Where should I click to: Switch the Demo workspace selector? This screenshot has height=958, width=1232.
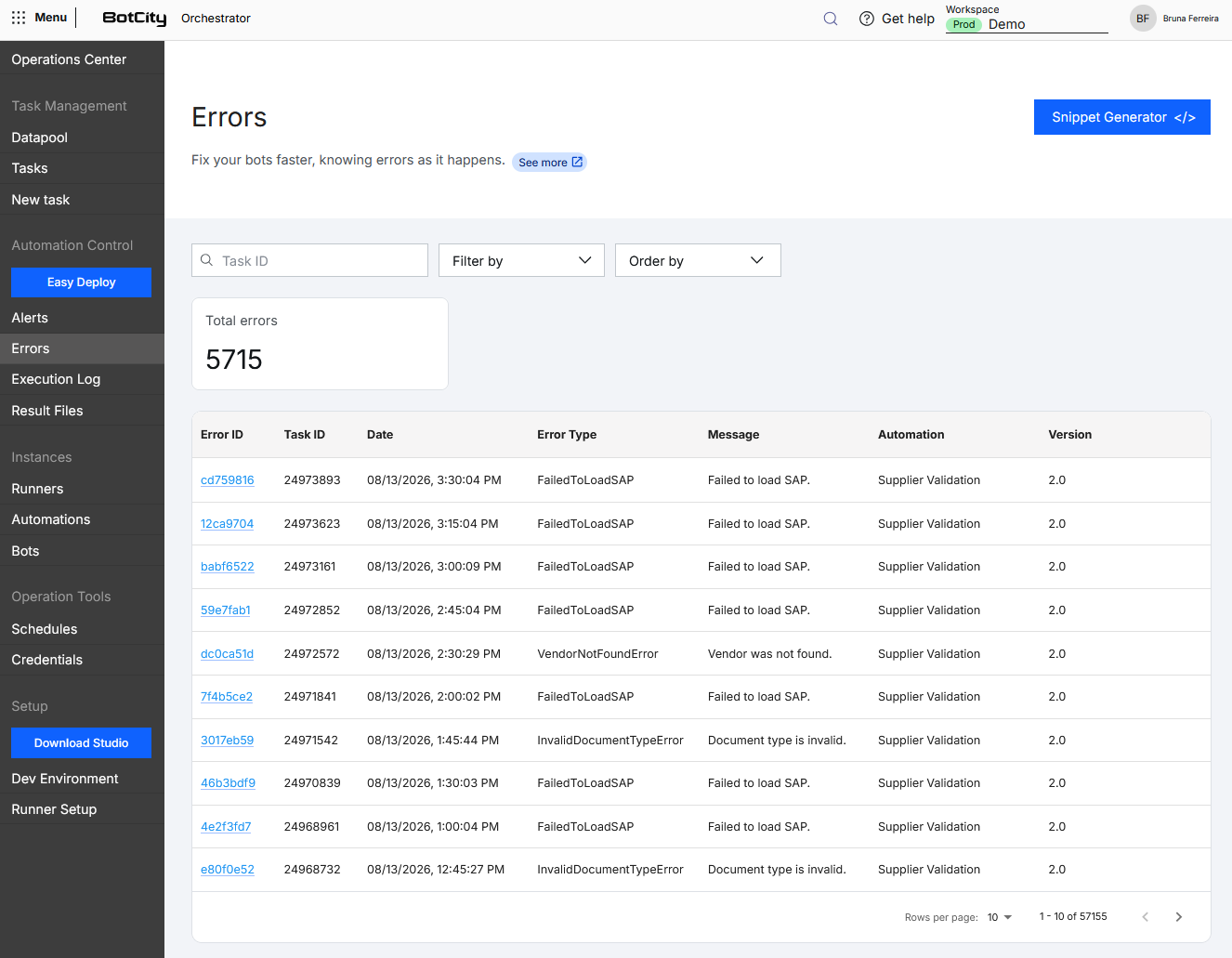(1027, 24)
